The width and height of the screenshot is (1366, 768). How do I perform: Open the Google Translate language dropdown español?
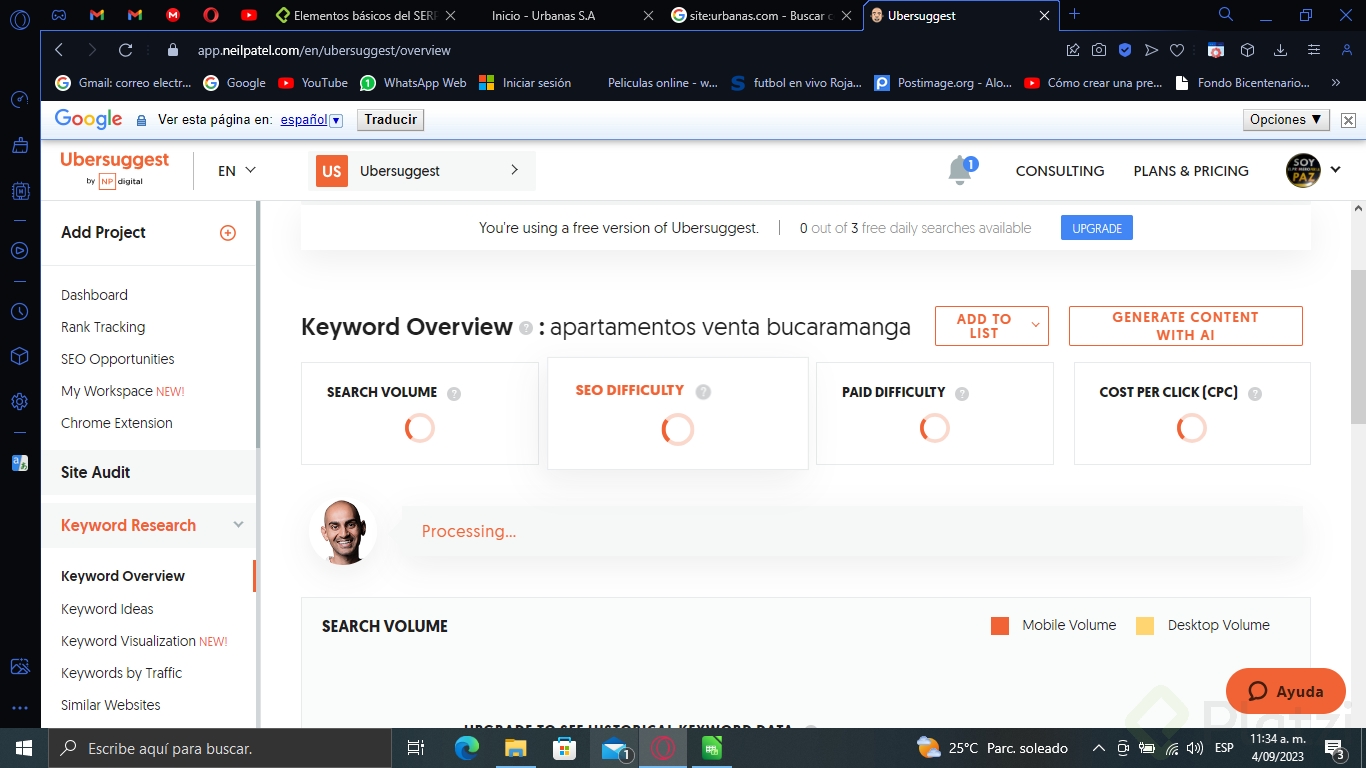[x=312, y=120]
